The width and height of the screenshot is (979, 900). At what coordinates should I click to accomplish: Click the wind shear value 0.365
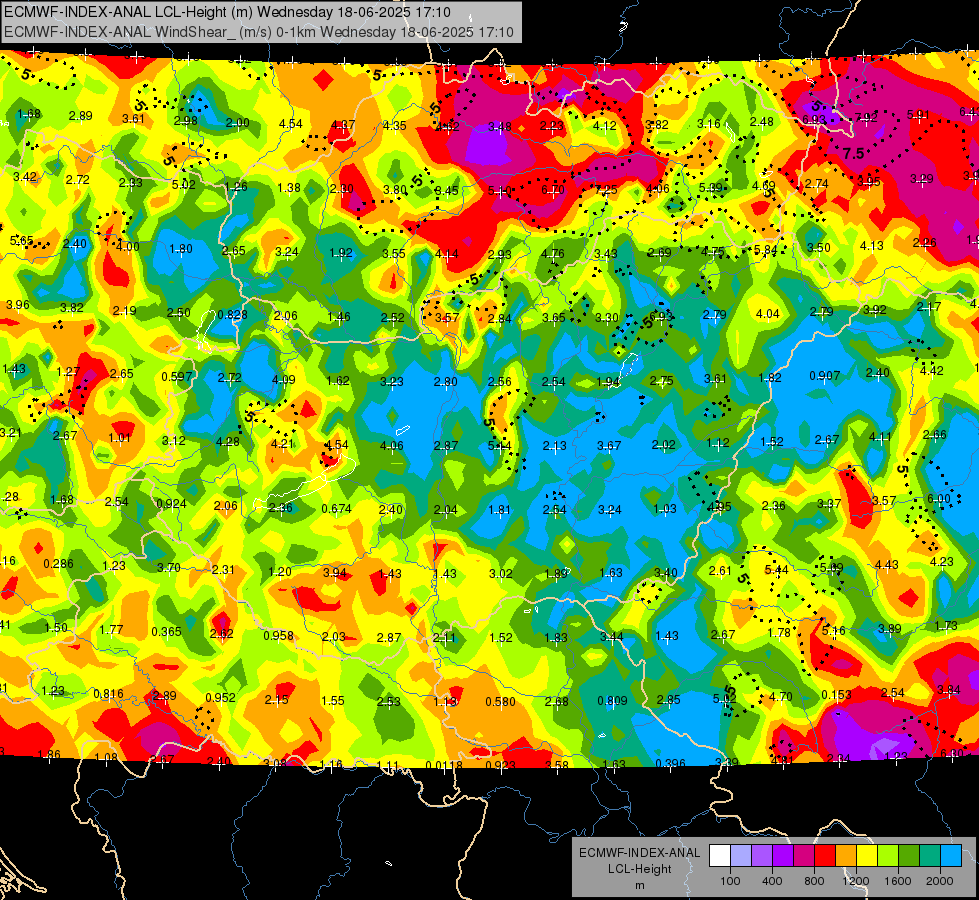(166, 632)
